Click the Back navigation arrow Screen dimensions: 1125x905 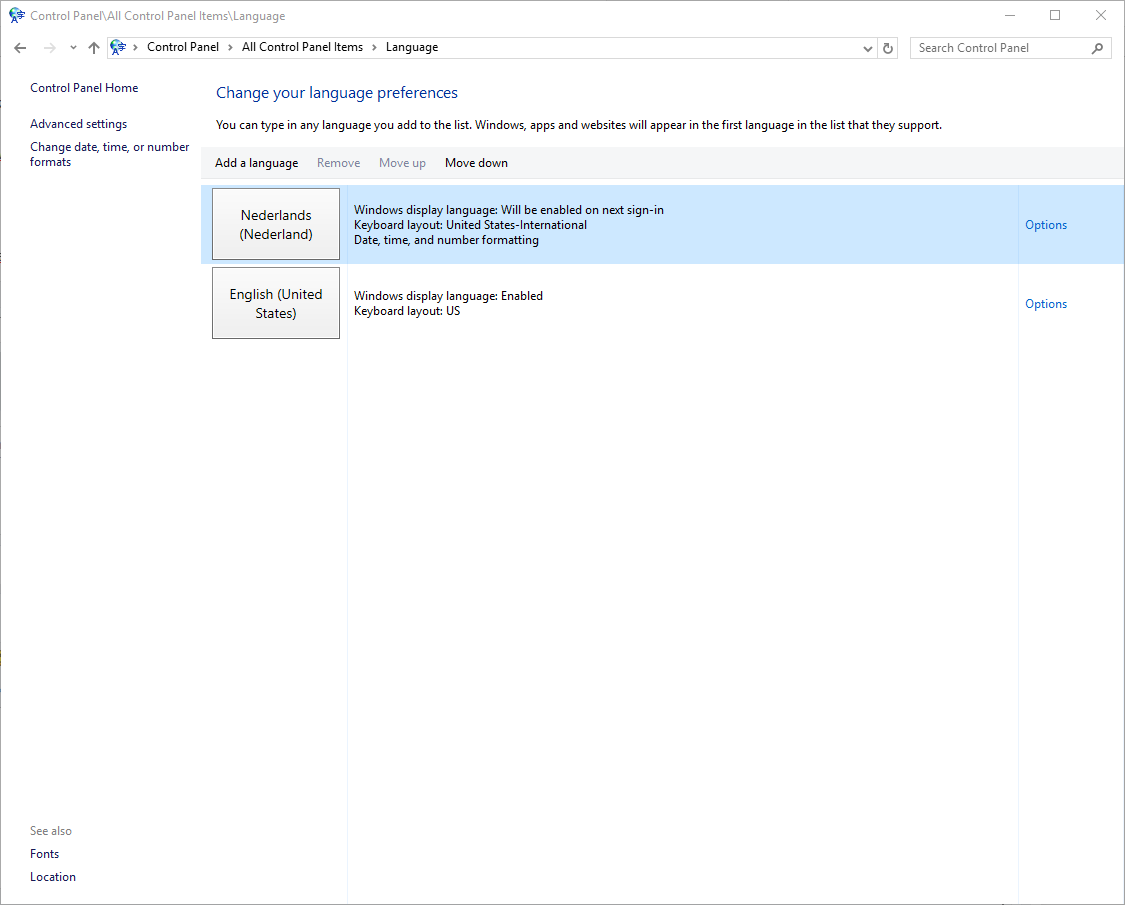[x=20, y=48]
